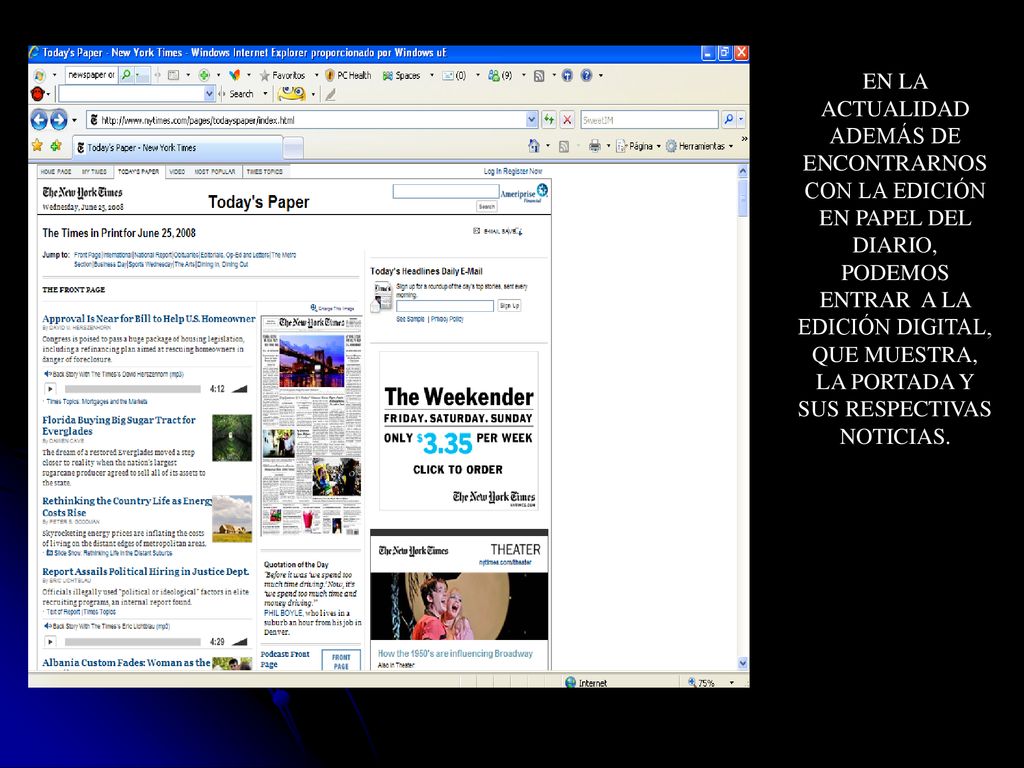The width and height of the screenshot is (1024, 768).
Task: Click the green plus toolbar icon
Action: [x=204, y=75]
